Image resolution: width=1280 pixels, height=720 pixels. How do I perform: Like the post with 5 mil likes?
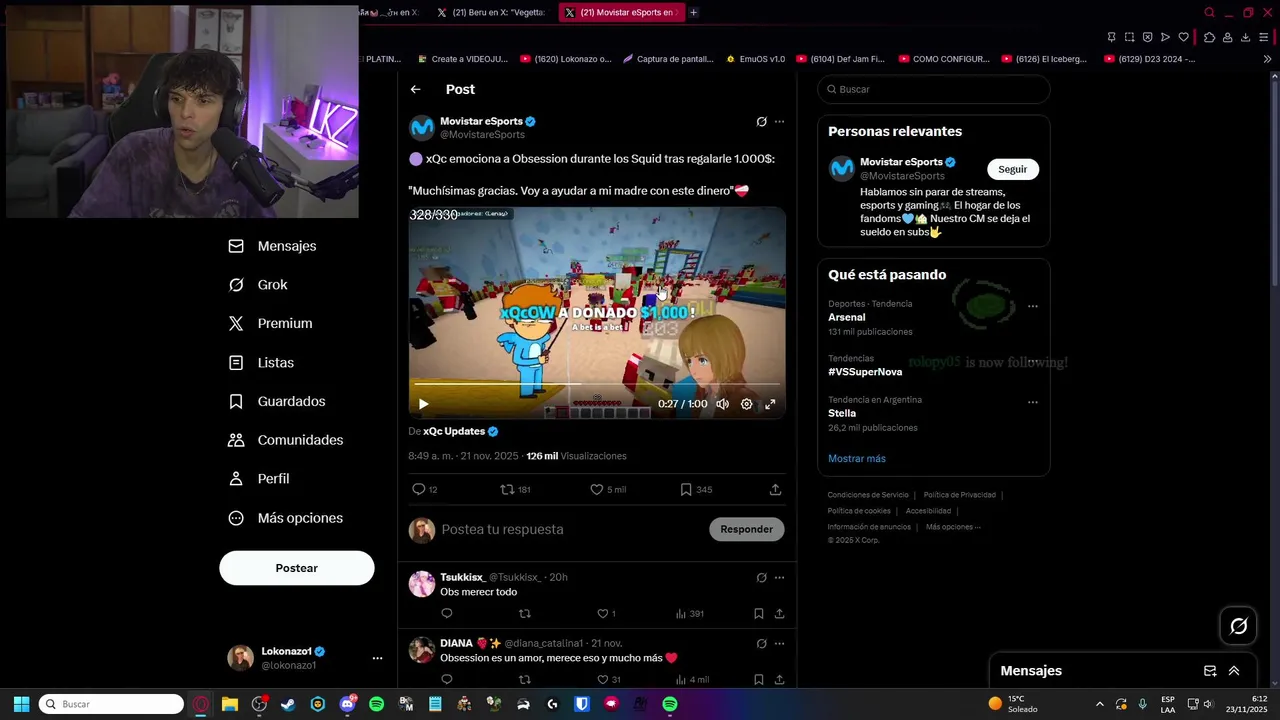click(x=596, y=489)
